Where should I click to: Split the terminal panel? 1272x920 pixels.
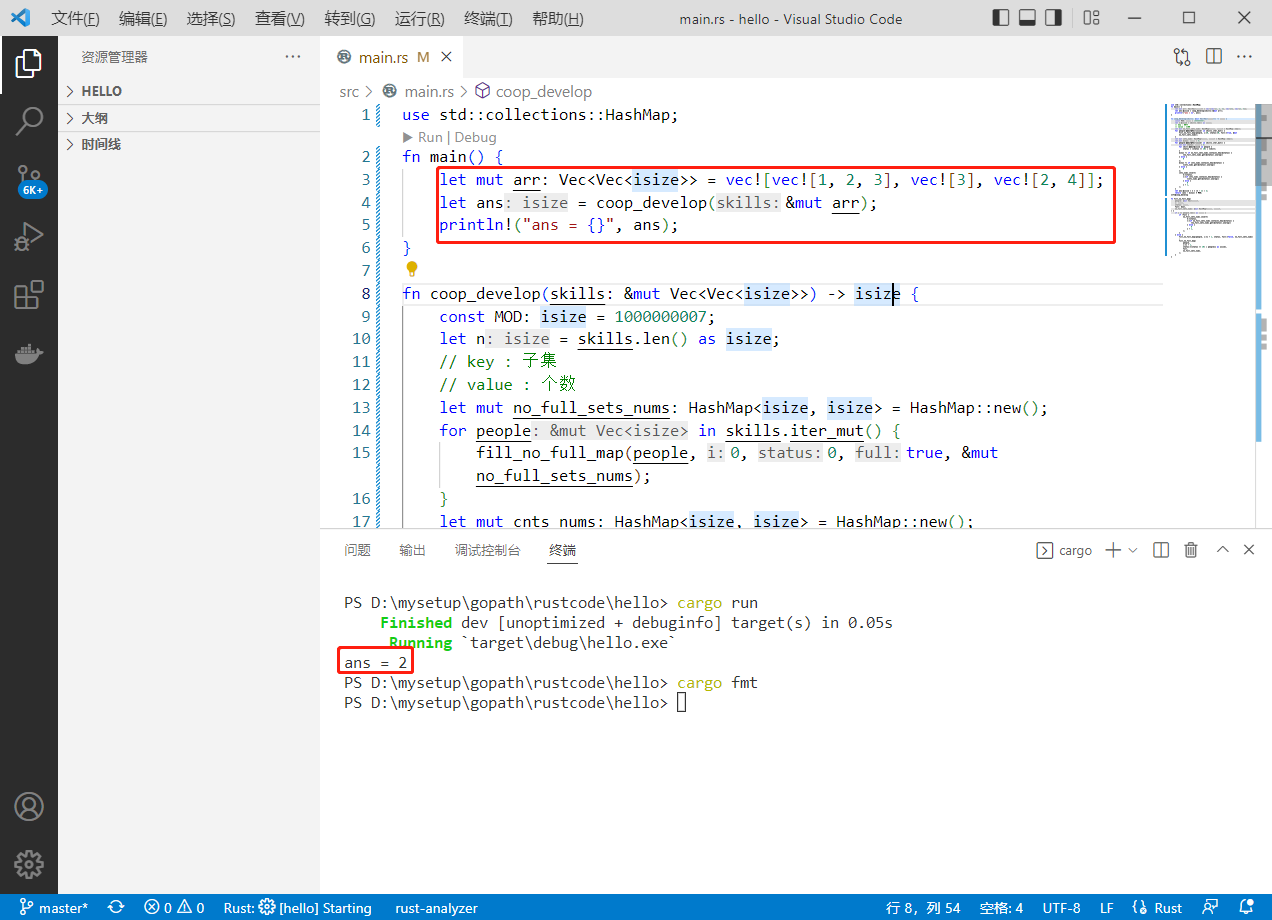[1161, 550]
